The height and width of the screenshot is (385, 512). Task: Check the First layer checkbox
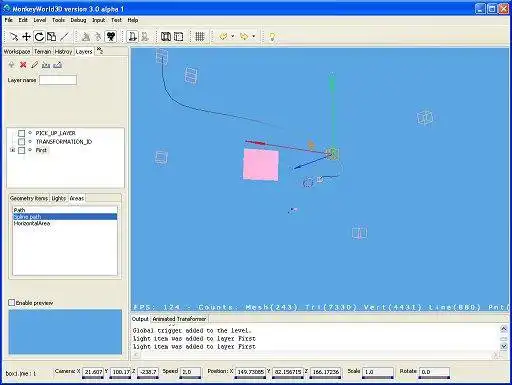(x=21, y=151)
